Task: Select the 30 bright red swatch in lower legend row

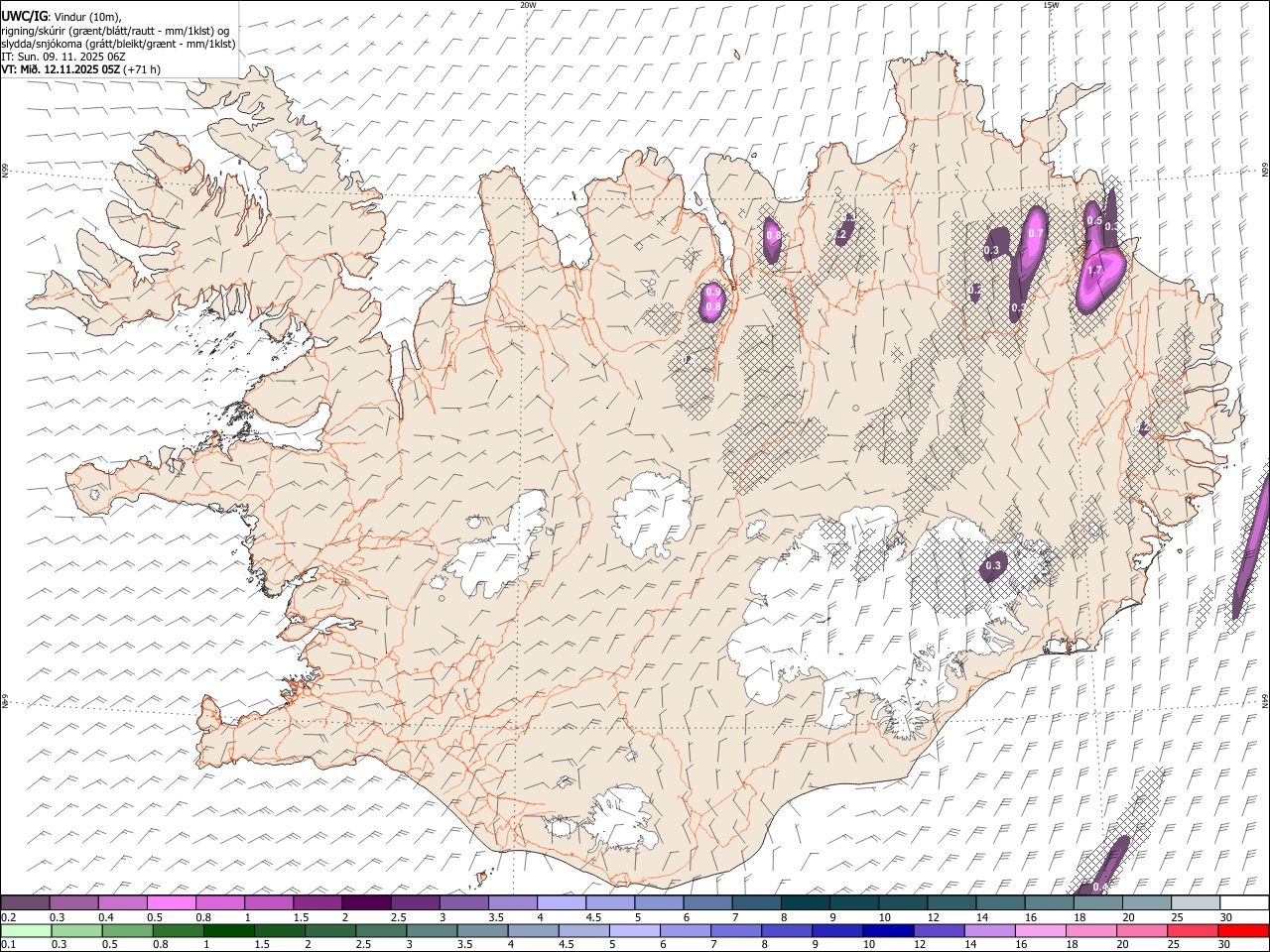Action: 1242,931
